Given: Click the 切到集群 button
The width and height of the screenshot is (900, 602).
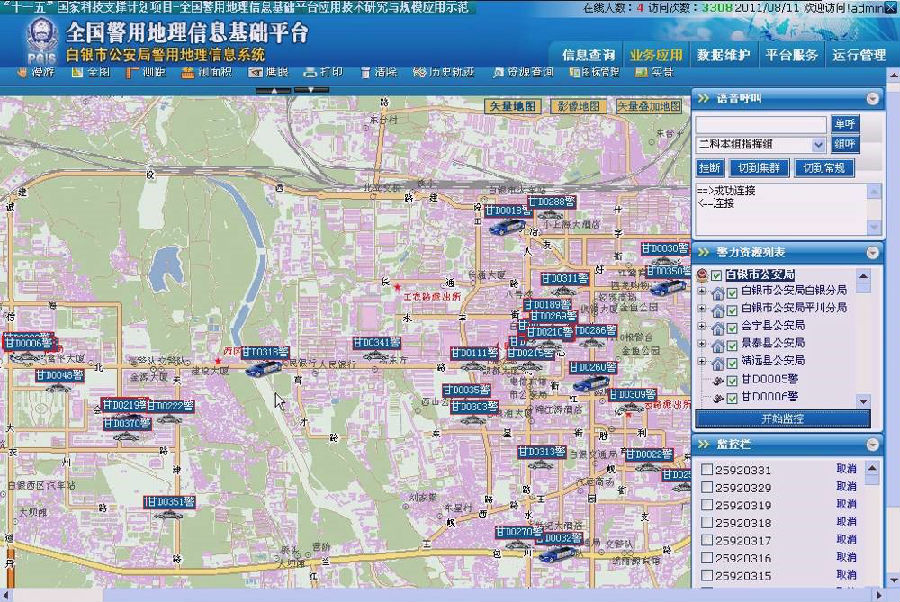Looking at the screenshot, I should coord(759,168).
